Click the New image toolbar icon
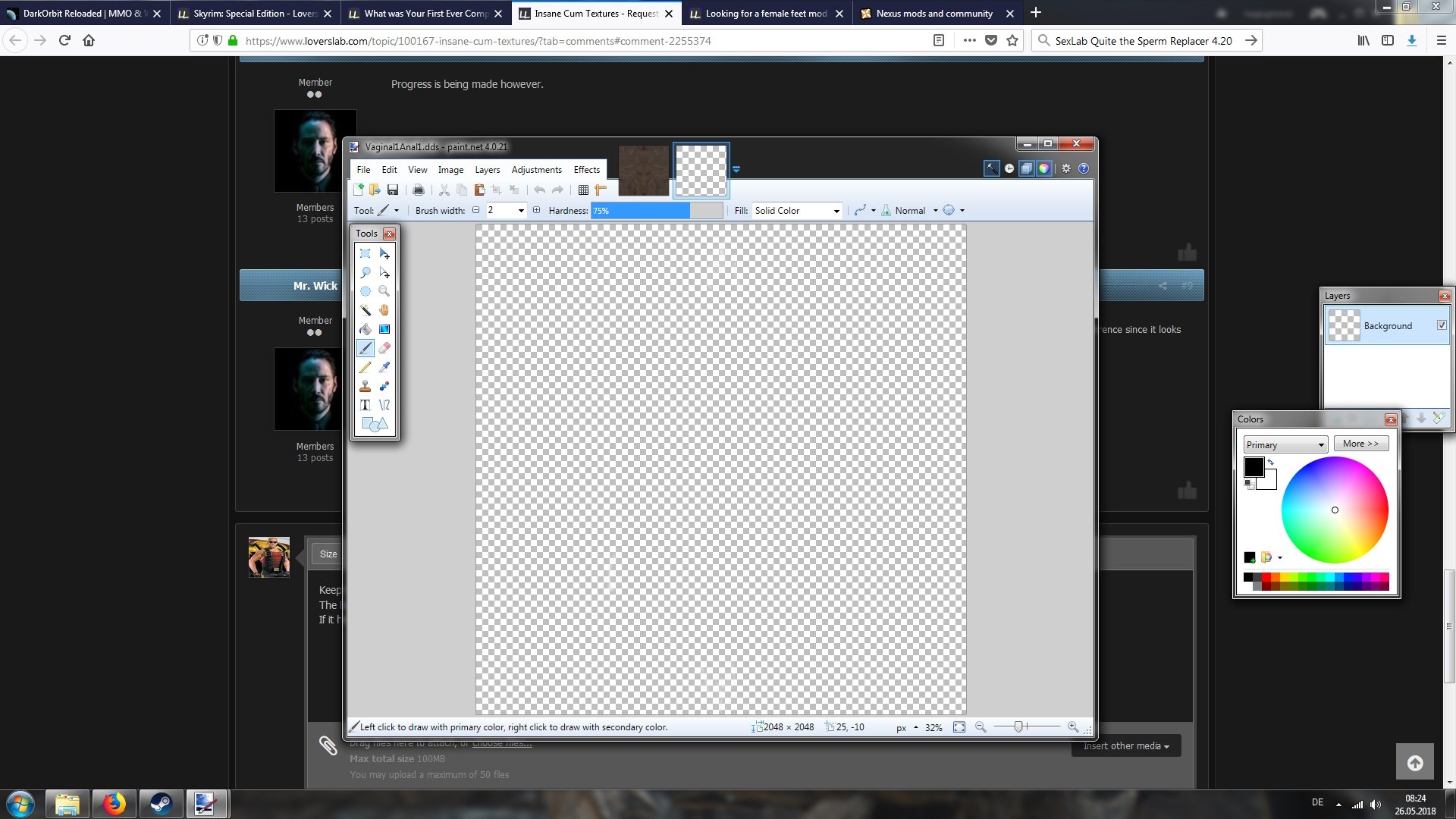 [359, 190]
